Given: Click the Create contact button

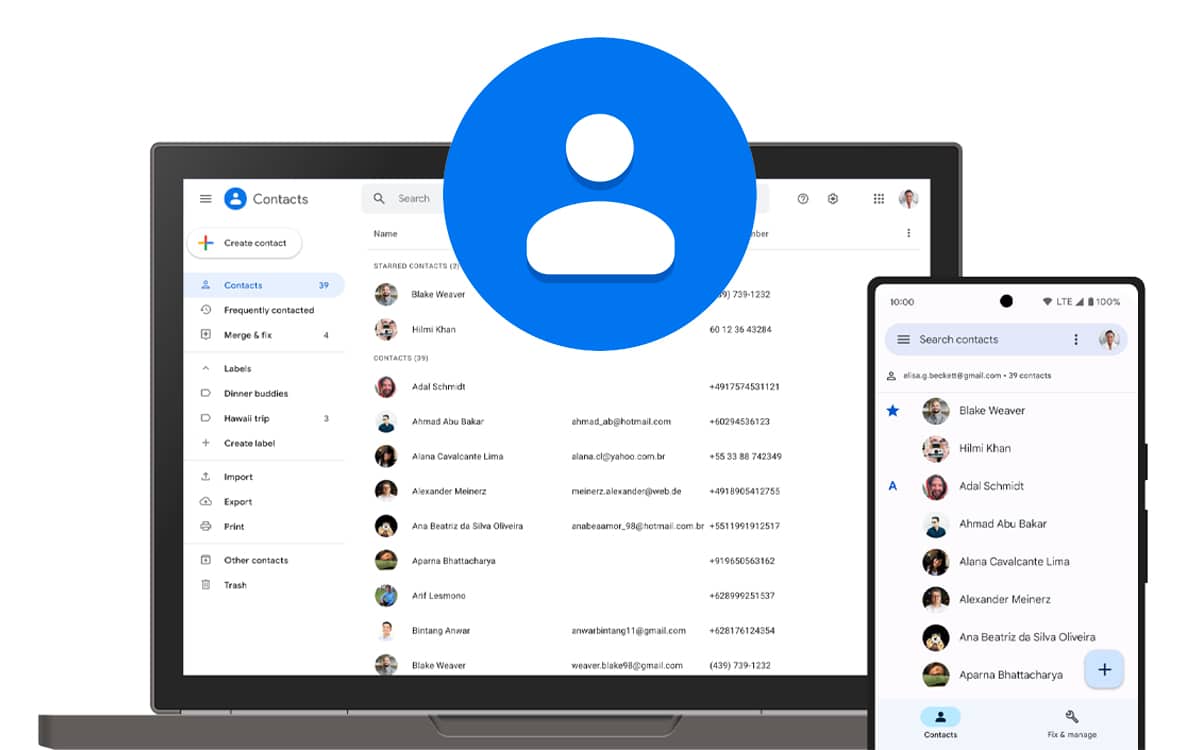Looking at the screenshot, I should coord(244,243).
